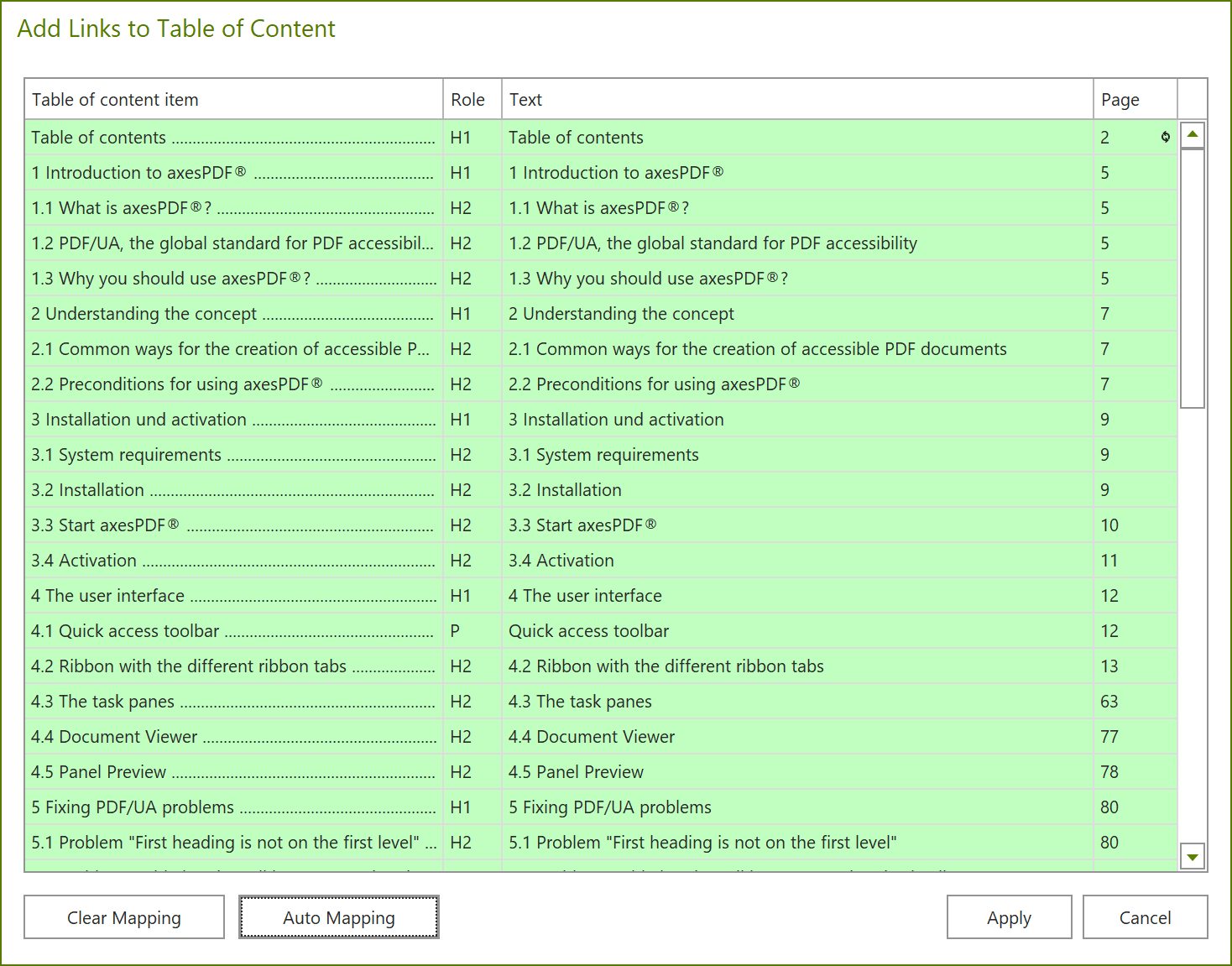Select TOC item '4.3 The task panes' with dots
This screenshot has height=966, width=1232.
[234, 702]
